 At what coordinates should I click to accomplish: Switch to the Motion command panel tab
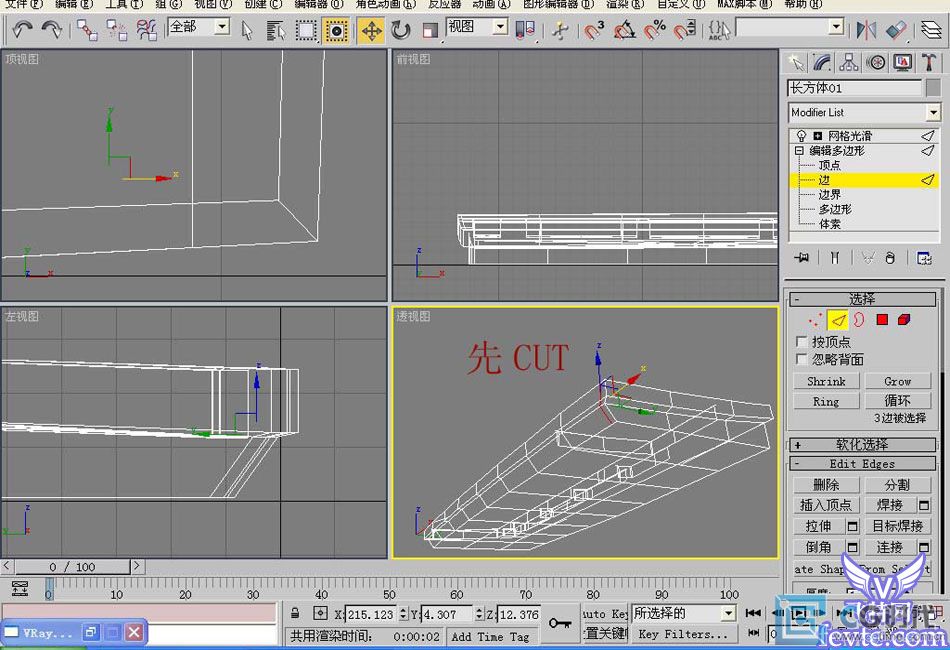(x=875, y=62)
